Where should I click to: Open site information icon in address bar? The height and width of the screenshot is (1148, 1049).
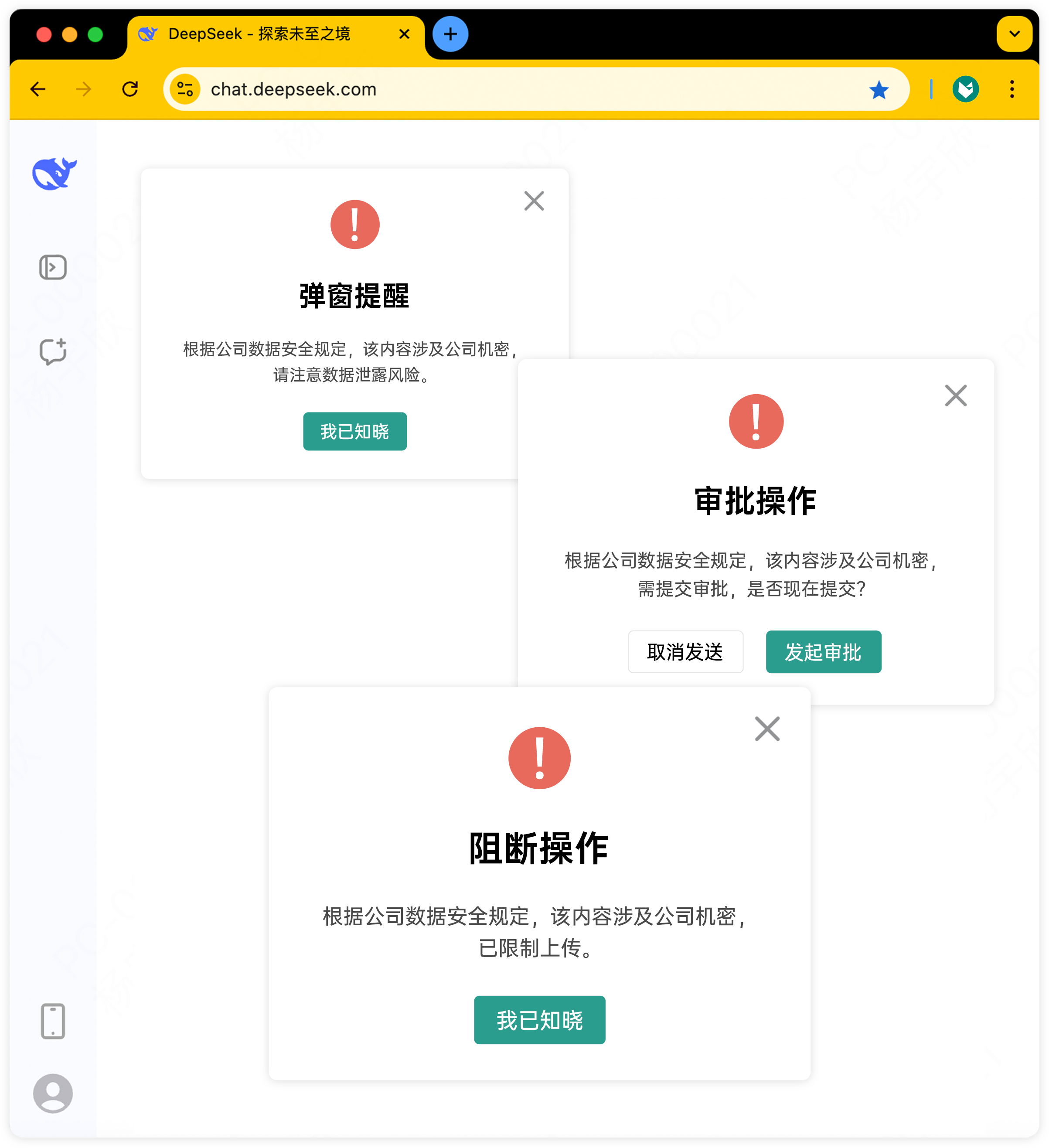[185, 89]
